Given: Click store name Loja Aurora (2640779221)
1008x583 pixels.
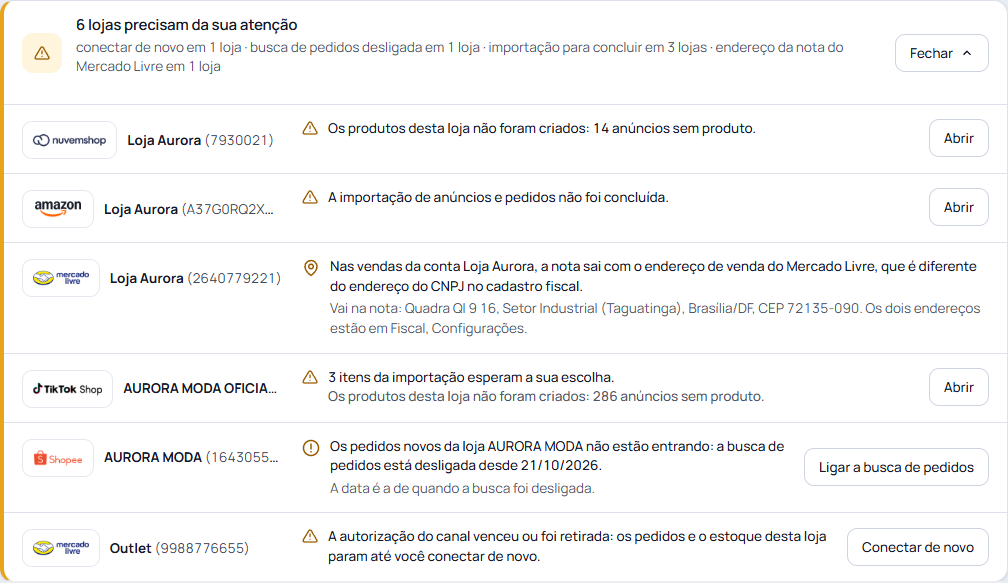Looking at the screenshot, I should (x=195, y=278).
